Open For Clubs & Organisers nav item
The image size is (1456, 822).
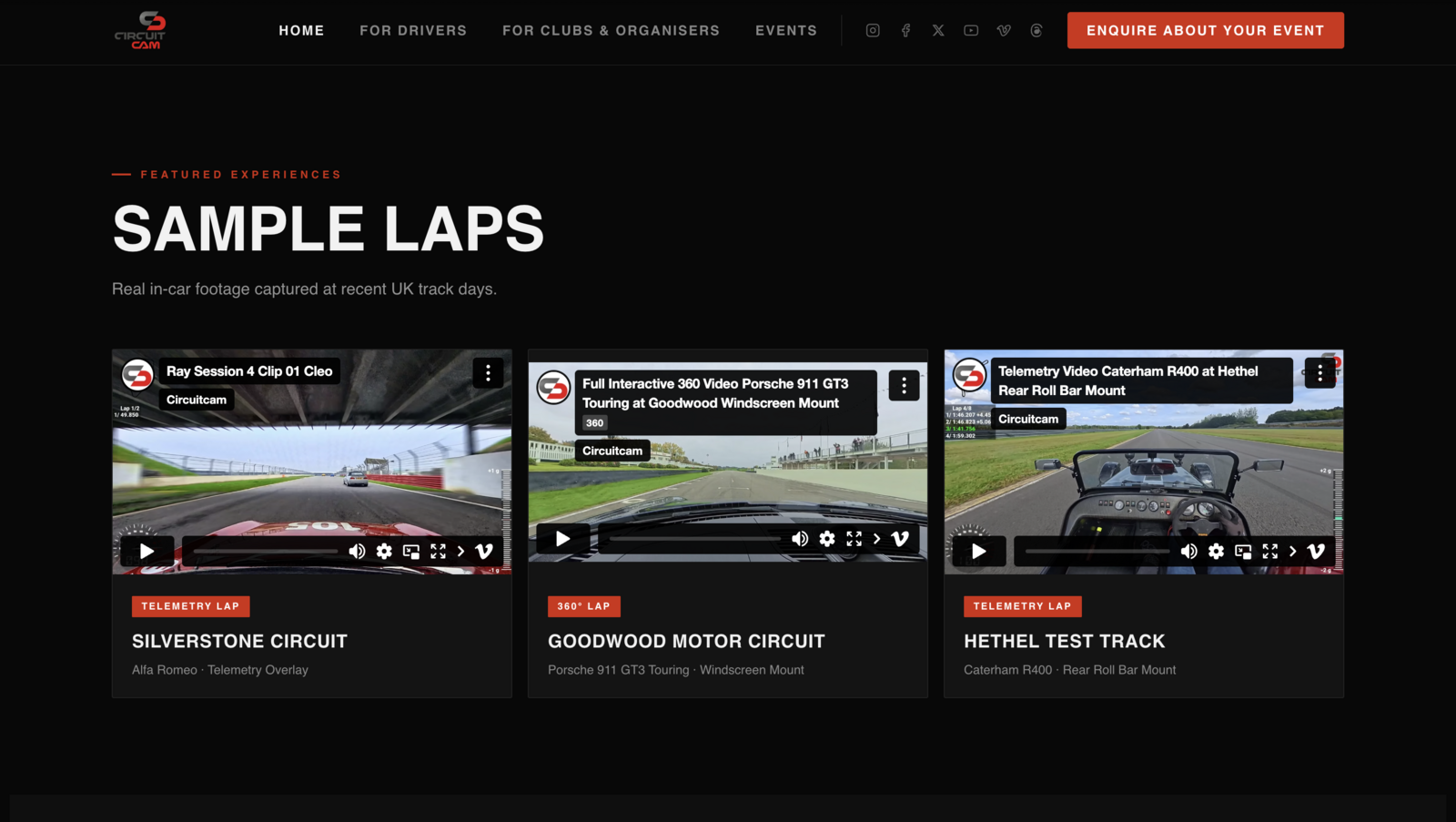611,30
